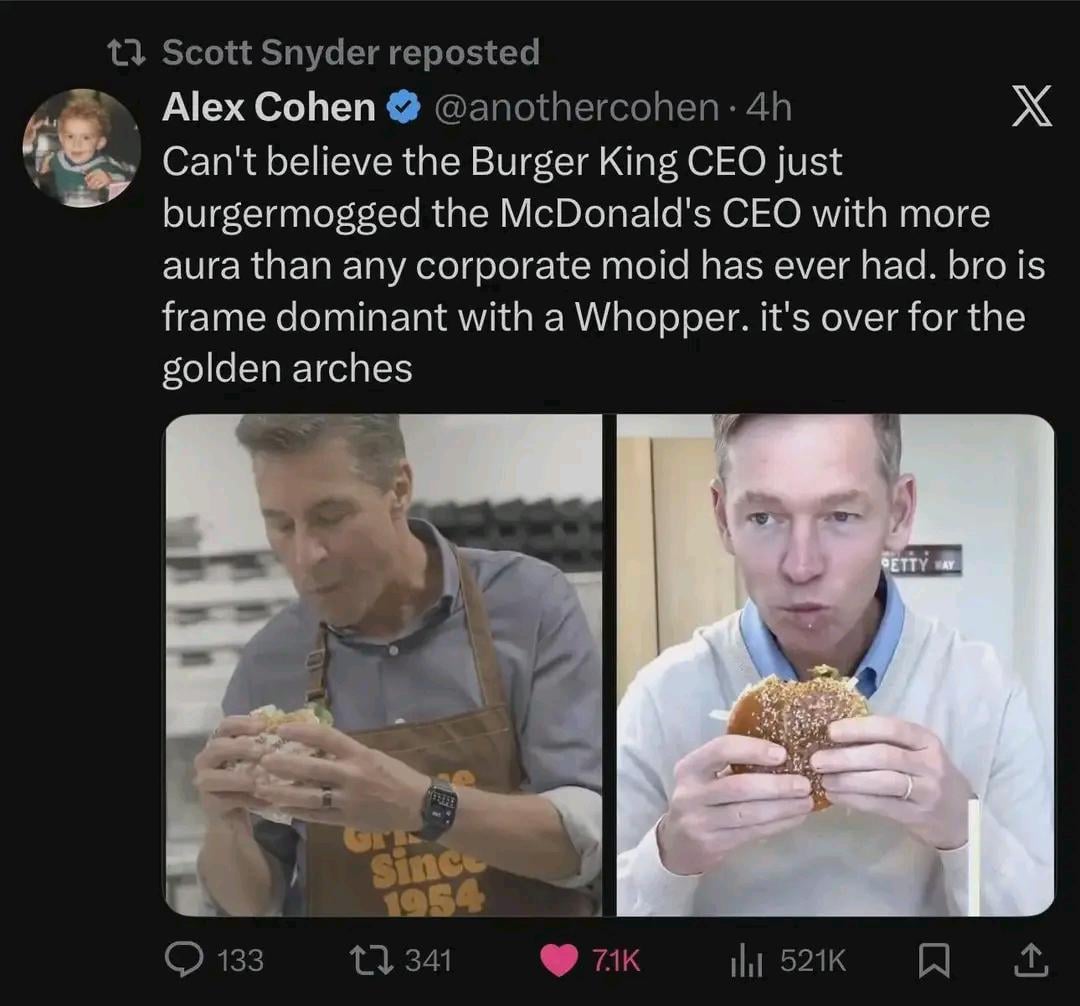Click the 521K views count

[x=812, y=961]
